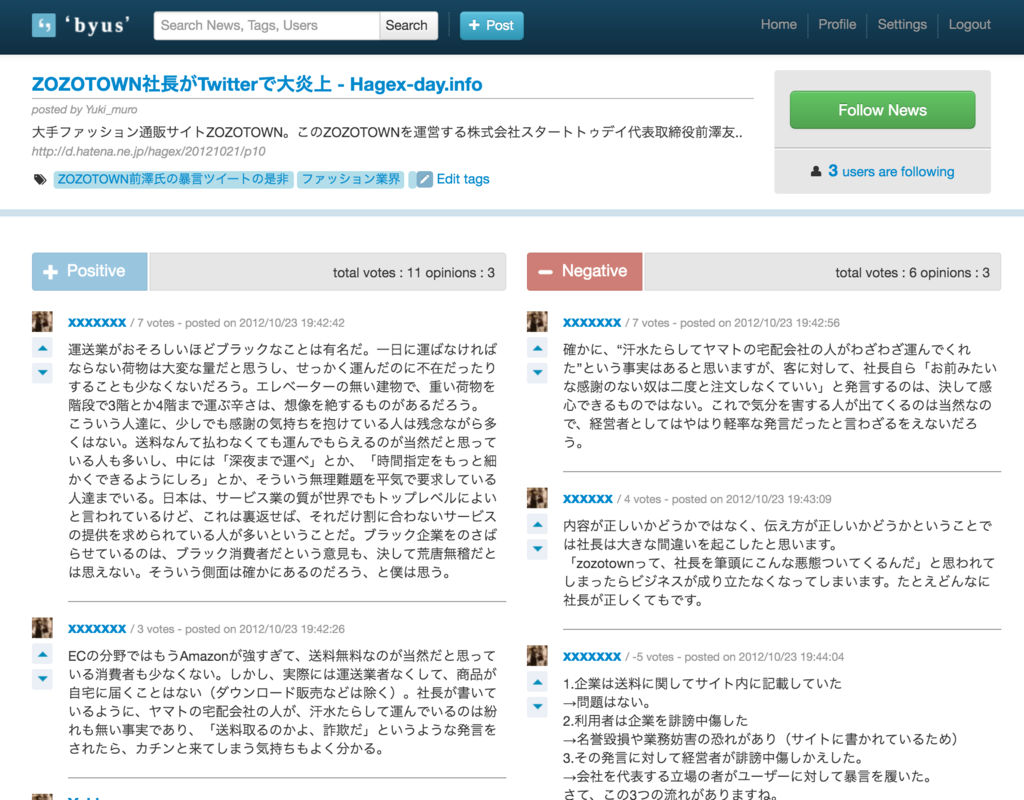Open Settings from the top bar

point(902,24)
